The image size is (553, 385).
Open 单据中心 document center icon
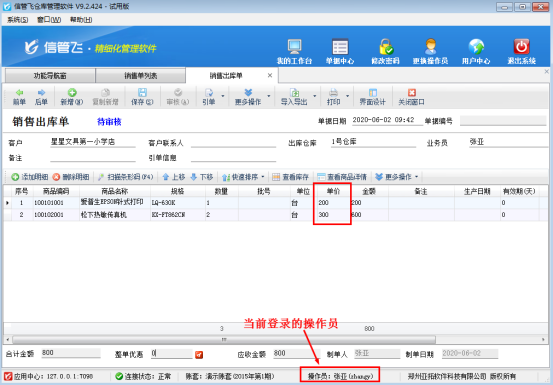(340, 47)
